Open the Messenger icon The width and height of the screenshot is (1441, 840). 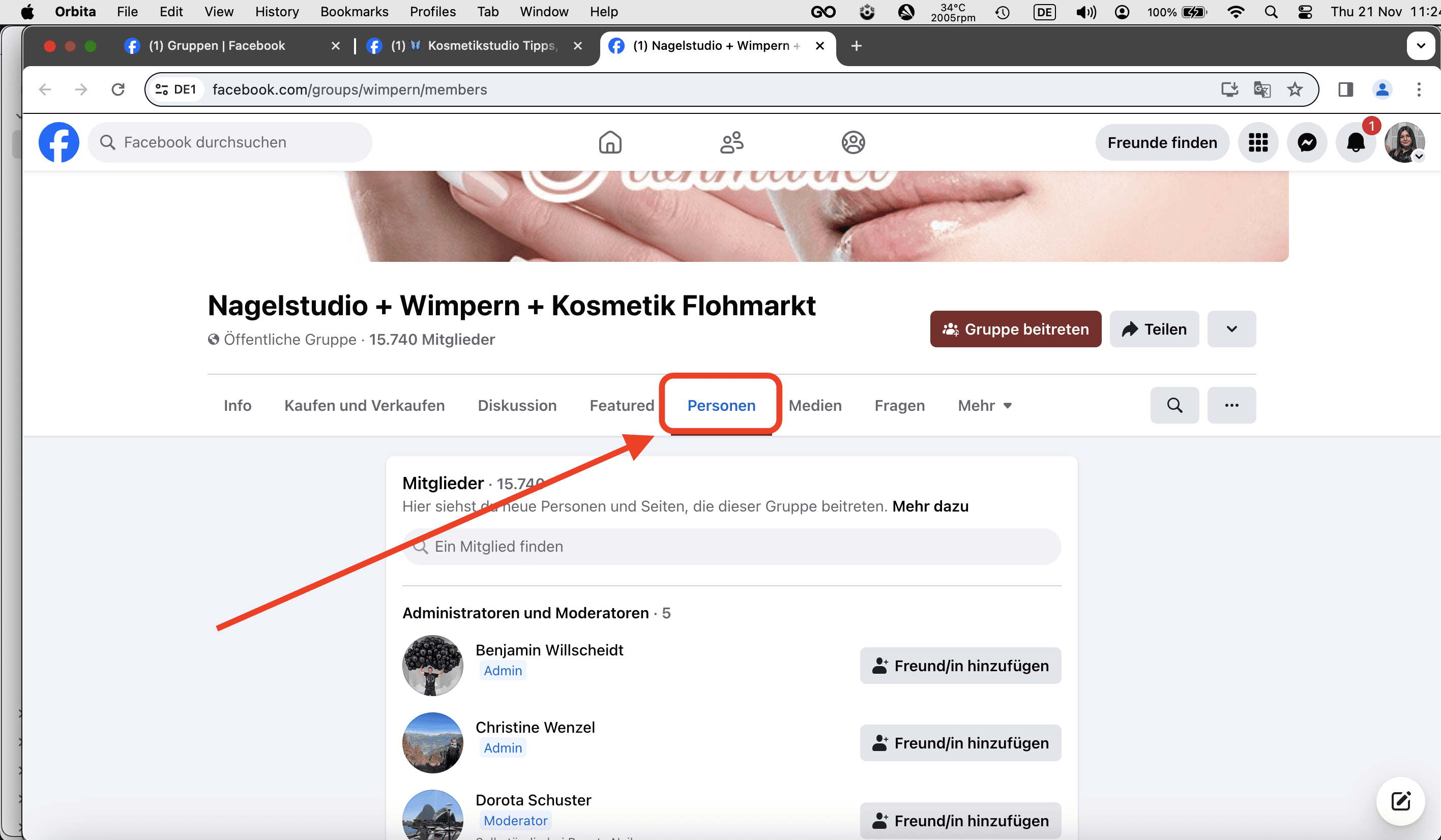click(x=1307, y=142)
